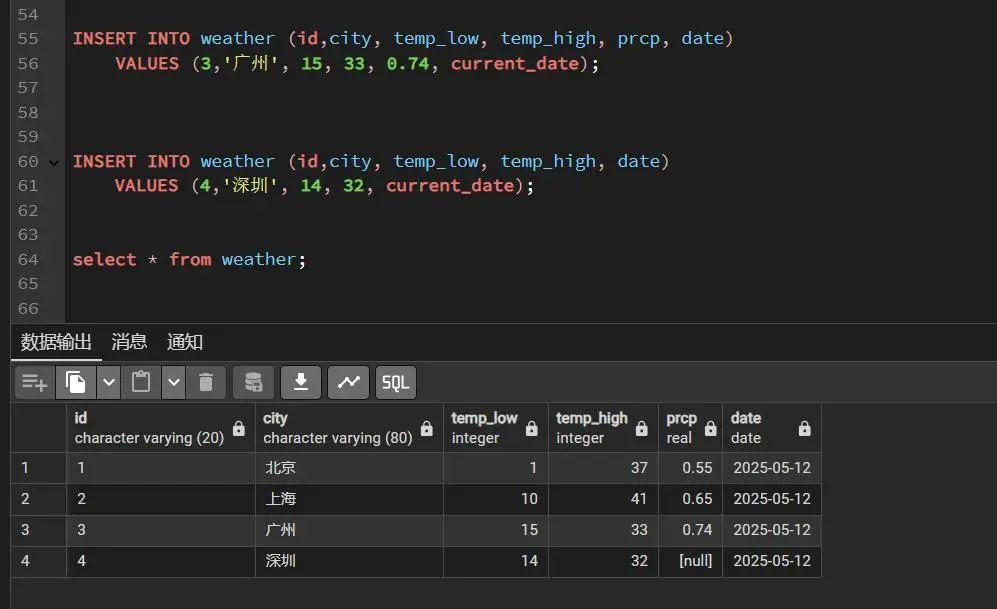Collapse the code fold arrow at line 60
Screen dimensions: 997x609
tap(54, 163)
